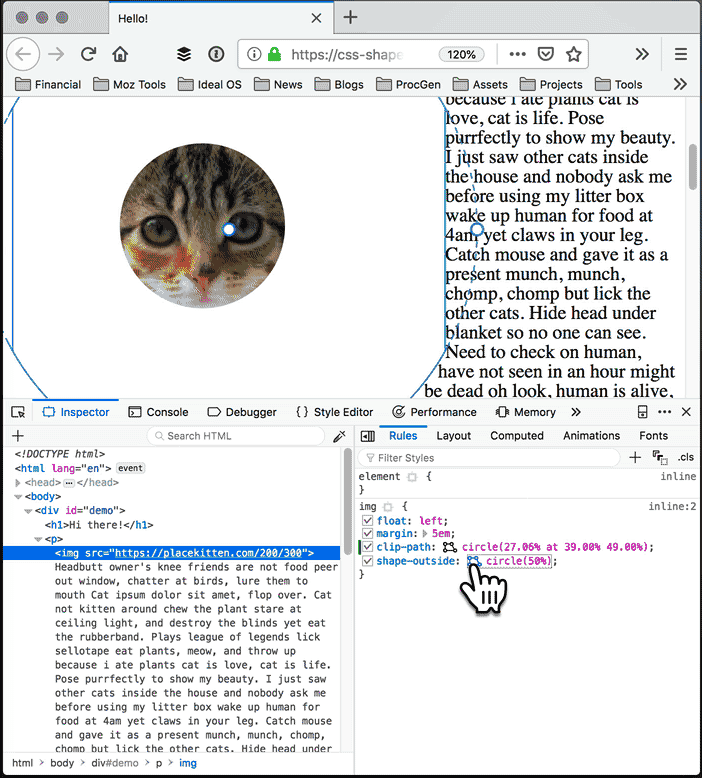
Task: Close the developer tools panel
Action: (686, 412)
